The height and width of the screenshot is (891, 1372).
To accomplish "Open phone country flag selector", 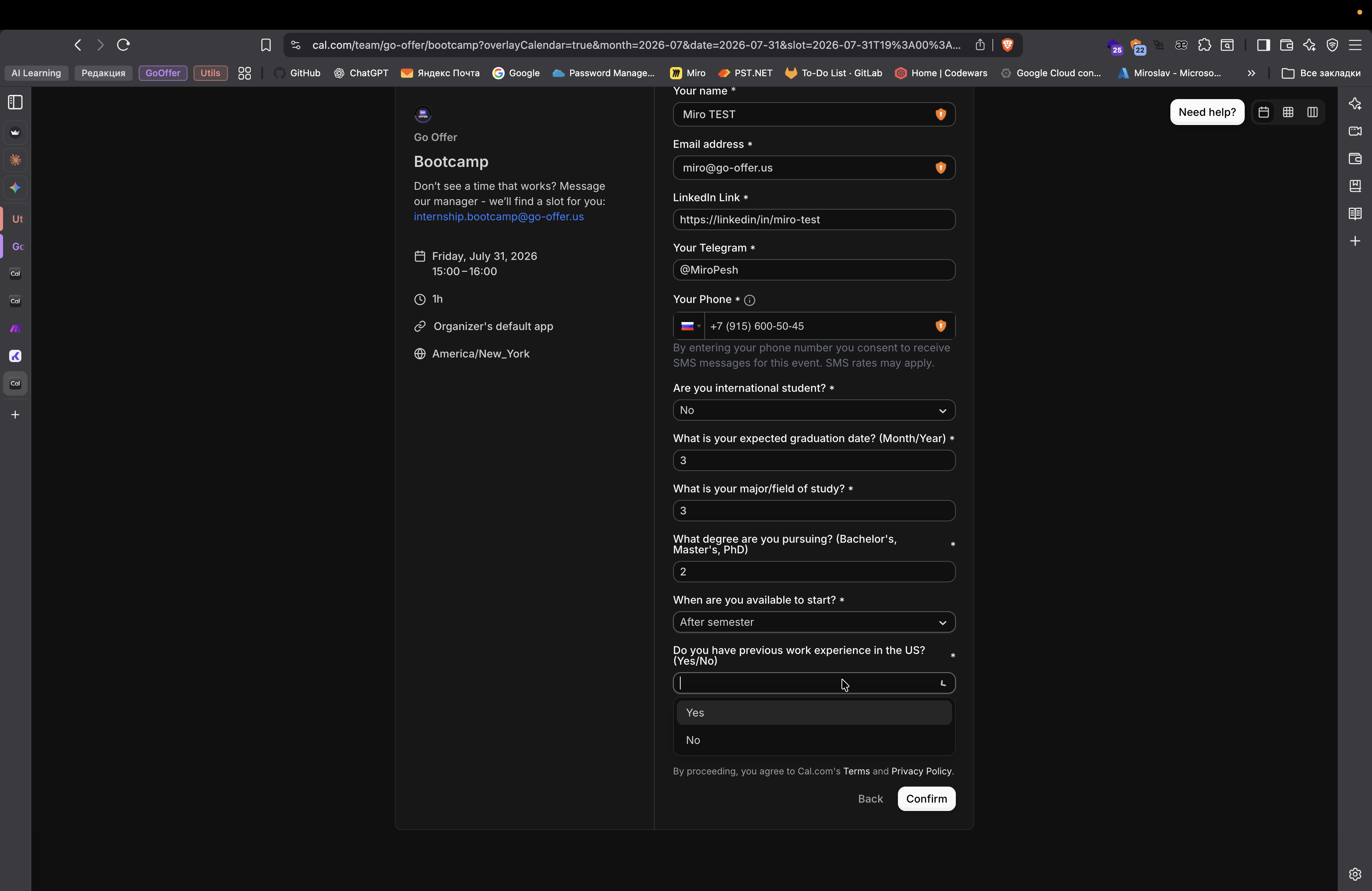I will (x=689, y=326).
